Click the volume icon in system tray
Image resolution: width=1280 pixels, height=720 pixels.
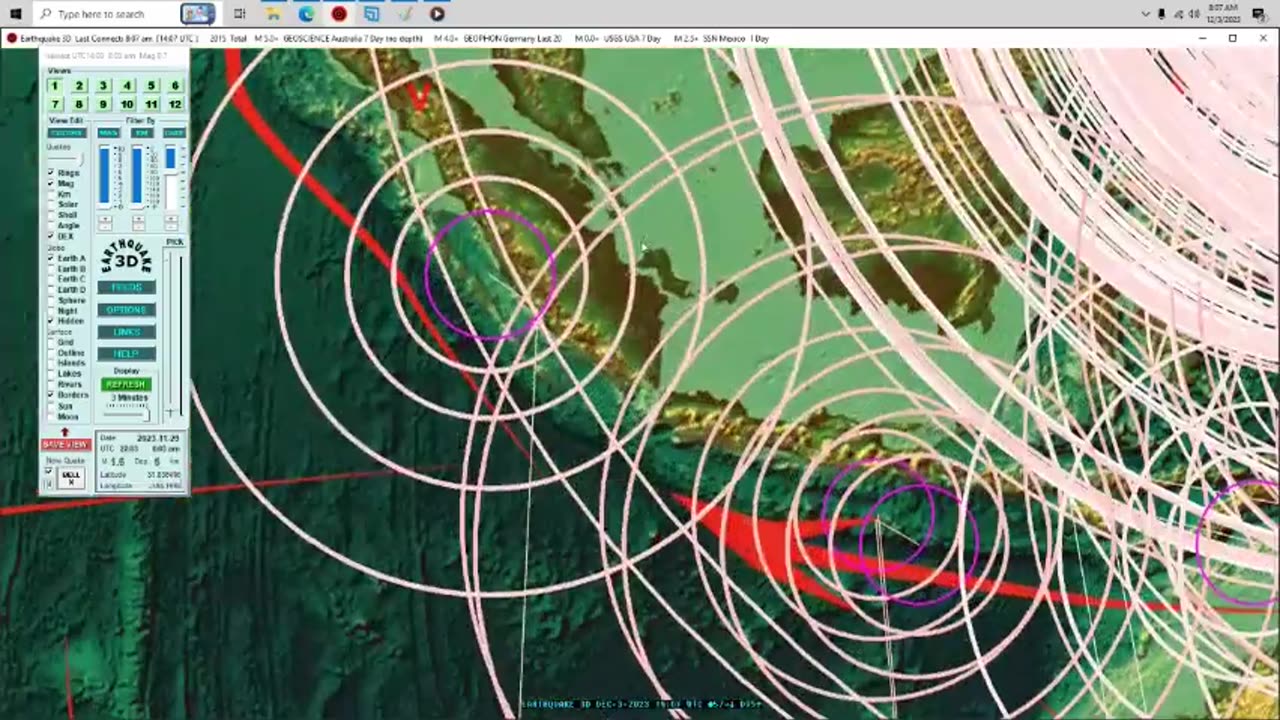[x=1194, y=14]
